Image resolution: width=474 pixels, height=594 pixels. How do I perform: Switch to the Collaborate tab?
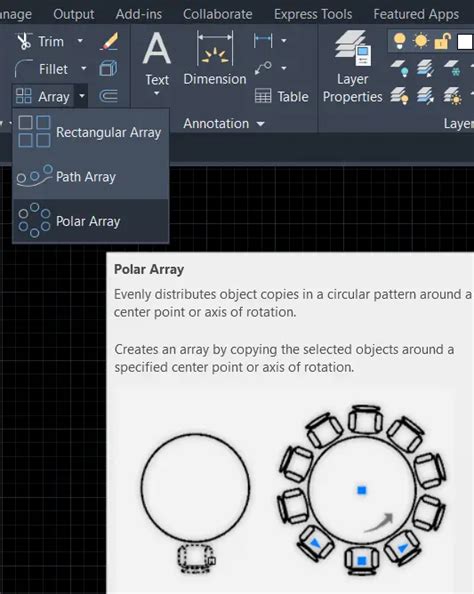pyautogui.click(x=217, y=14)
